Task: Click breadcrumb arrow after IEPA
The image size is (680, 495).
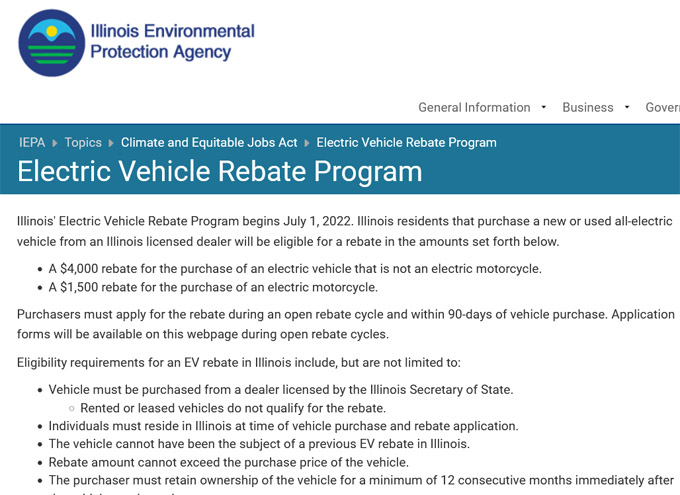Action: (x=55, y=143)
